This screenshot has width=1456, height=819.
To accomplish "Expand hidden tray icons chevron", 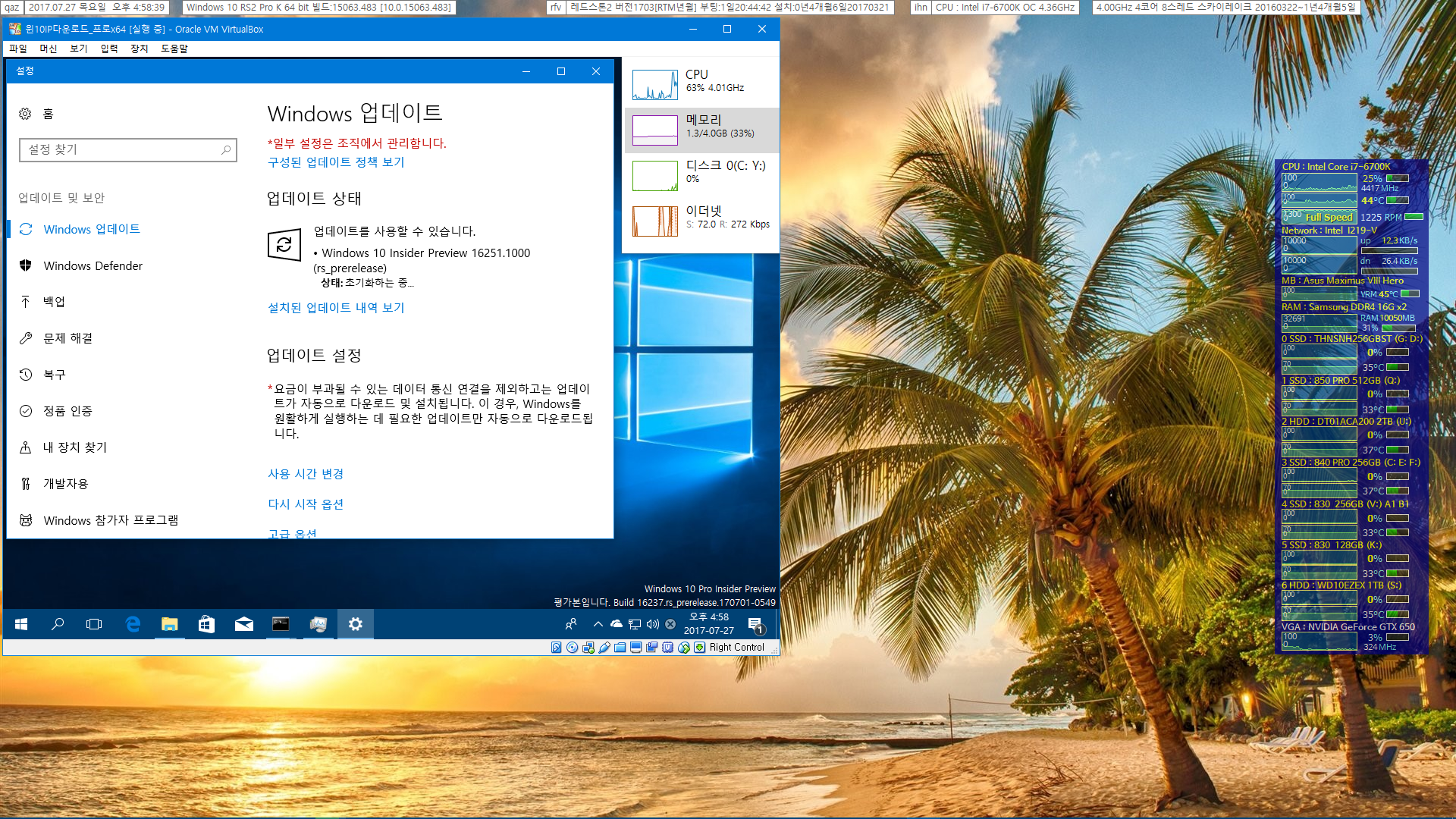I will coord(598,624).
